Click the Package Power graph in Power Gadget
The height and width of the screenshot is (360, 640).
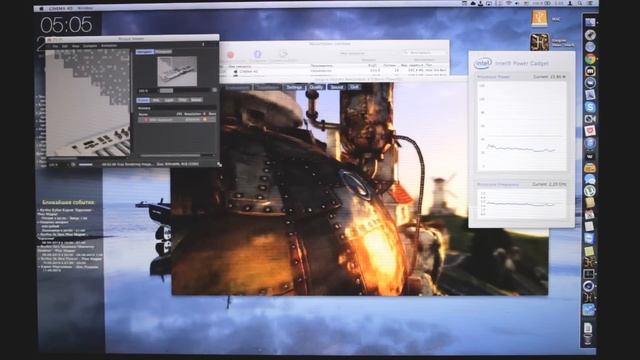pyautogui.click(x=522, y=126)
